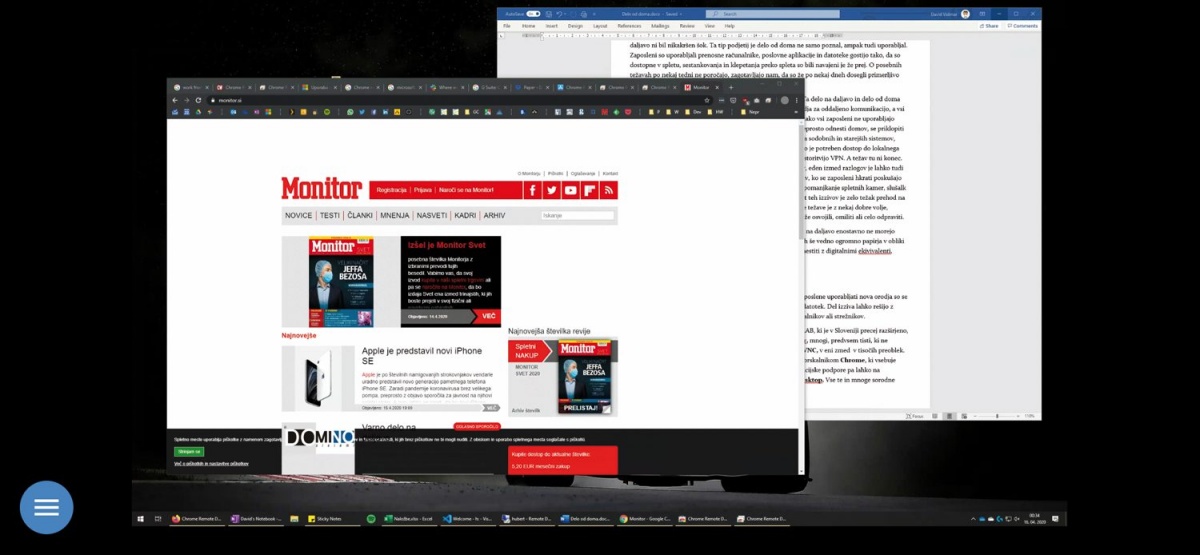Viewport: 1200px width, 555px height.
Task: Click the 'Naroči se na Monitor!' link
Action: pos(466,190)
